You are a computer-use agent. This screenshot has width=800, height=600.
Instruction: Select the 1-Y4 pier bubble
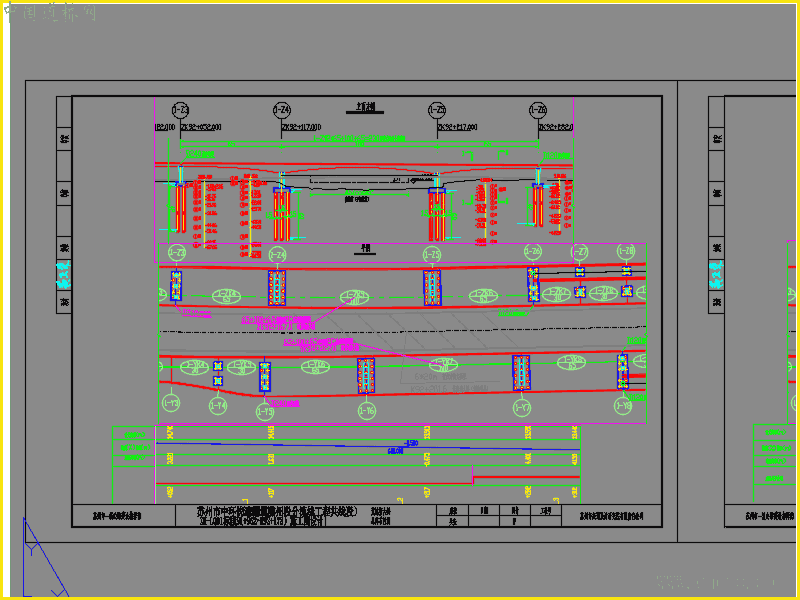click(x=218, y=406)
